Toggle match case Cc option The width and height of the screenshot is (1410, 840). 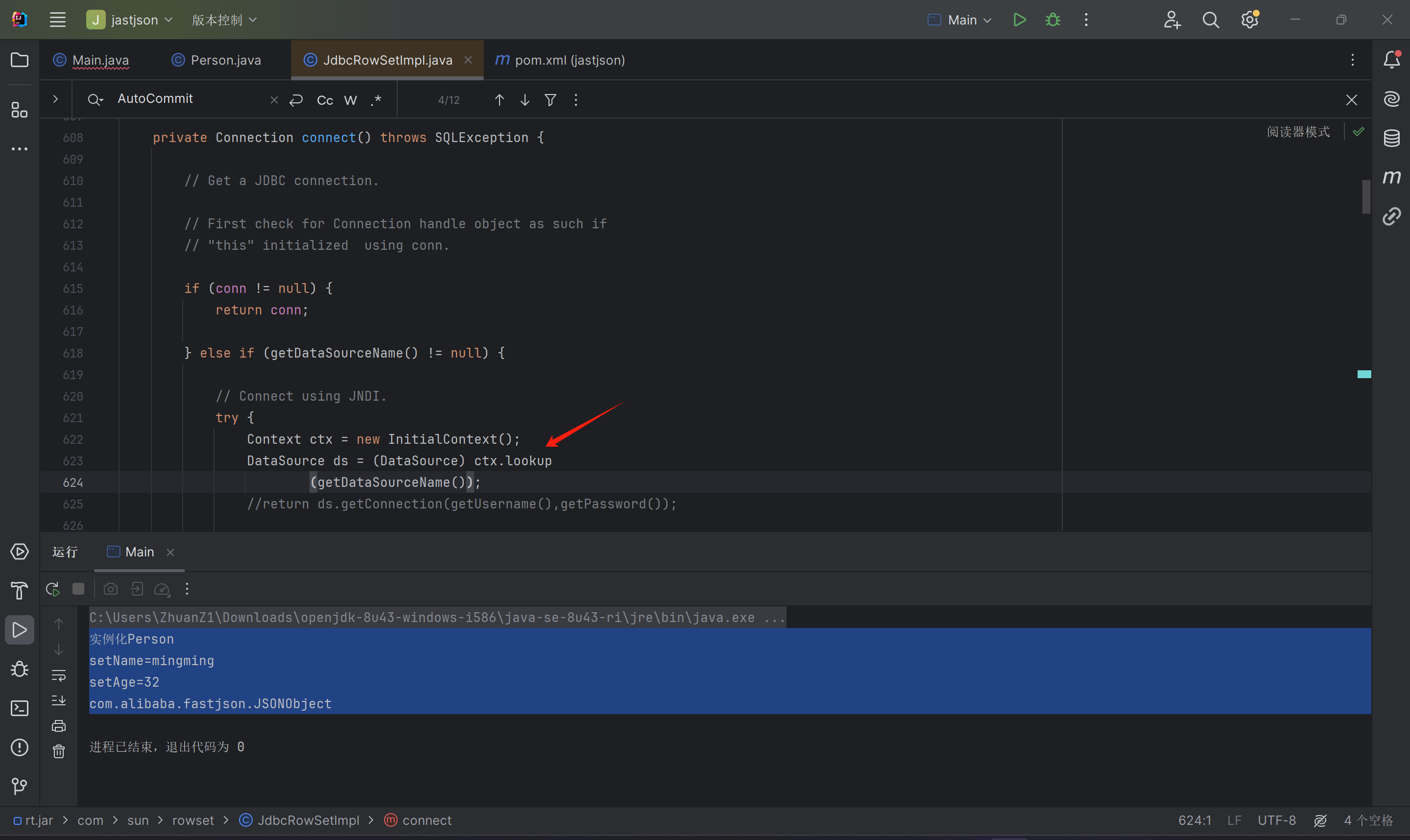(325, 100)
